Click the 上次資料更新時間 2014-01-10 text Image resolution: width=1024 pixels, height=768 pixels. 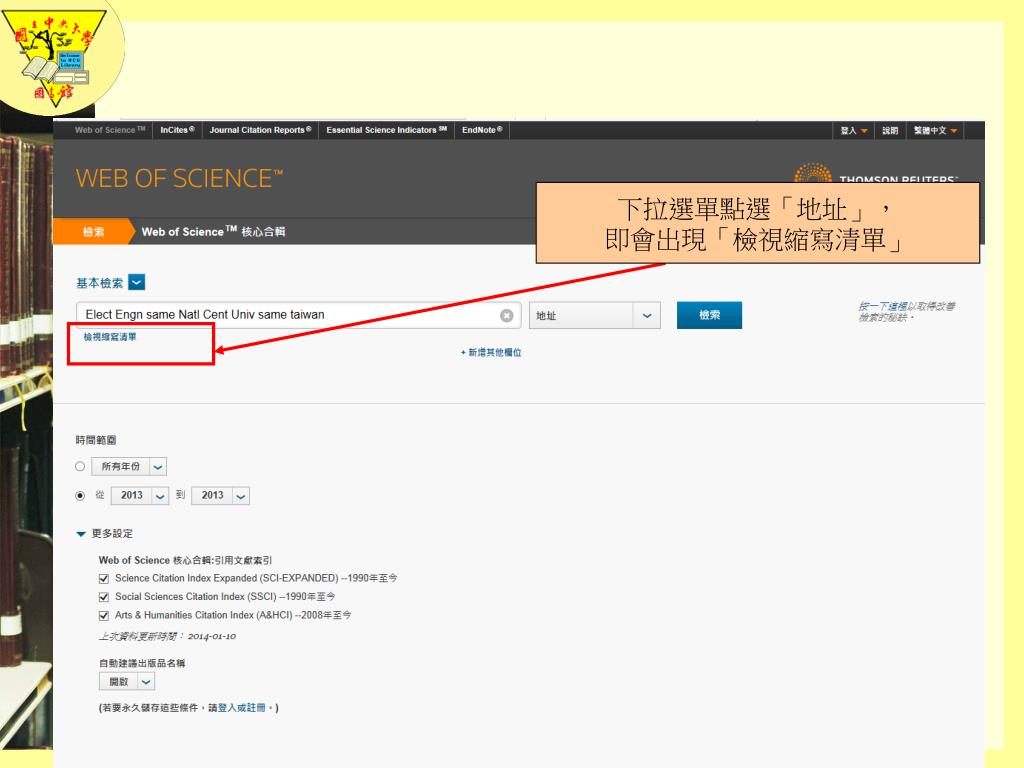point(167,636)
